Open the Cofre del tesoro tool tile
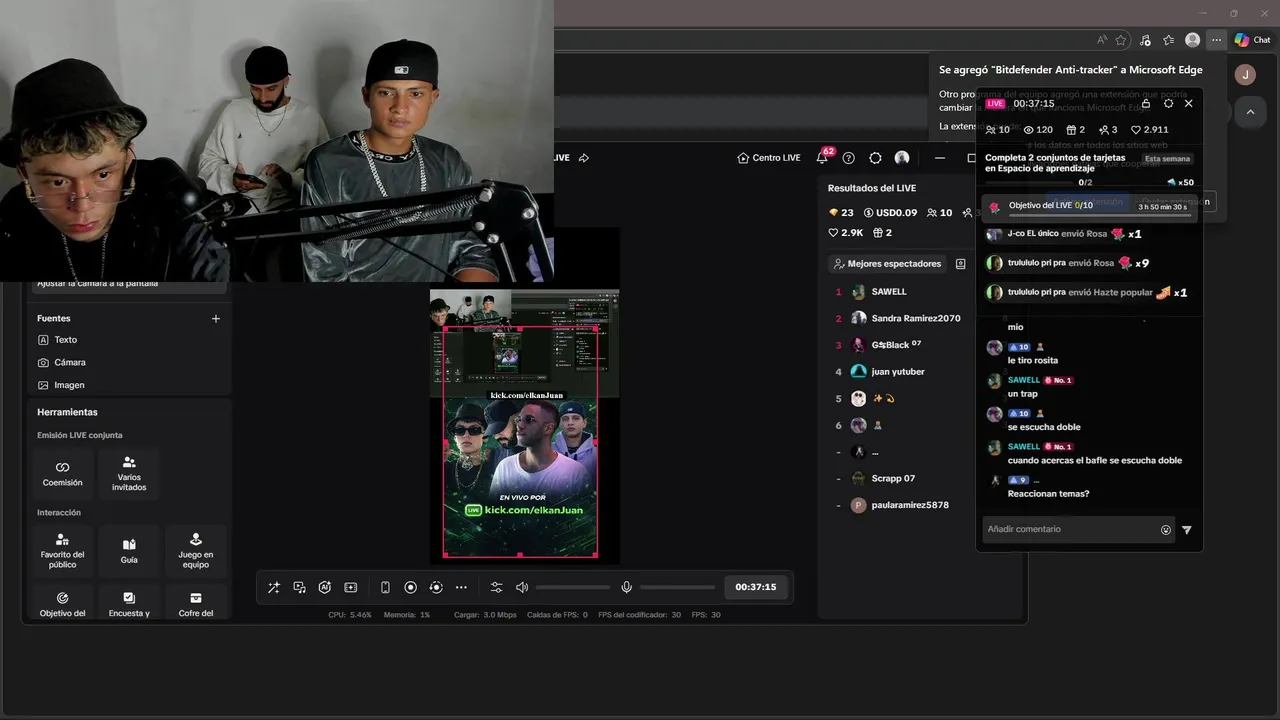The width and height of the screenshot is (1280, 720). coord(196,603)
